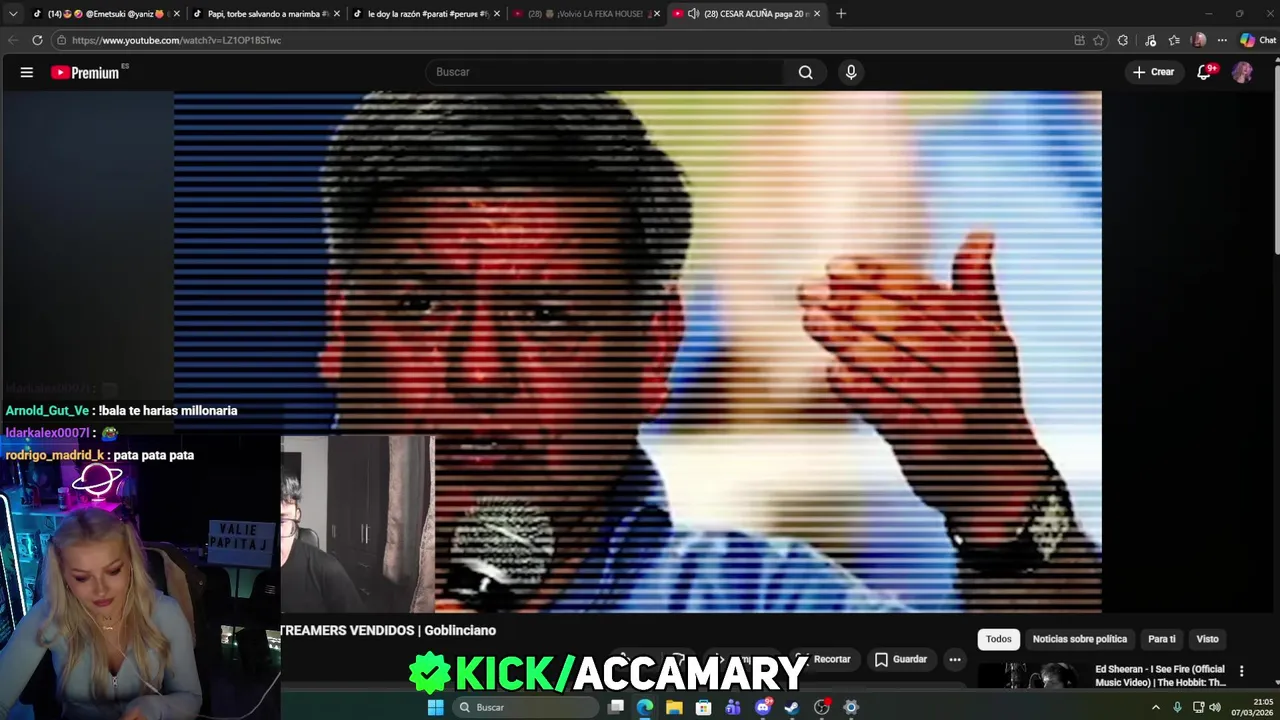Show hidden system tray icons chevron

[1156, 707]
